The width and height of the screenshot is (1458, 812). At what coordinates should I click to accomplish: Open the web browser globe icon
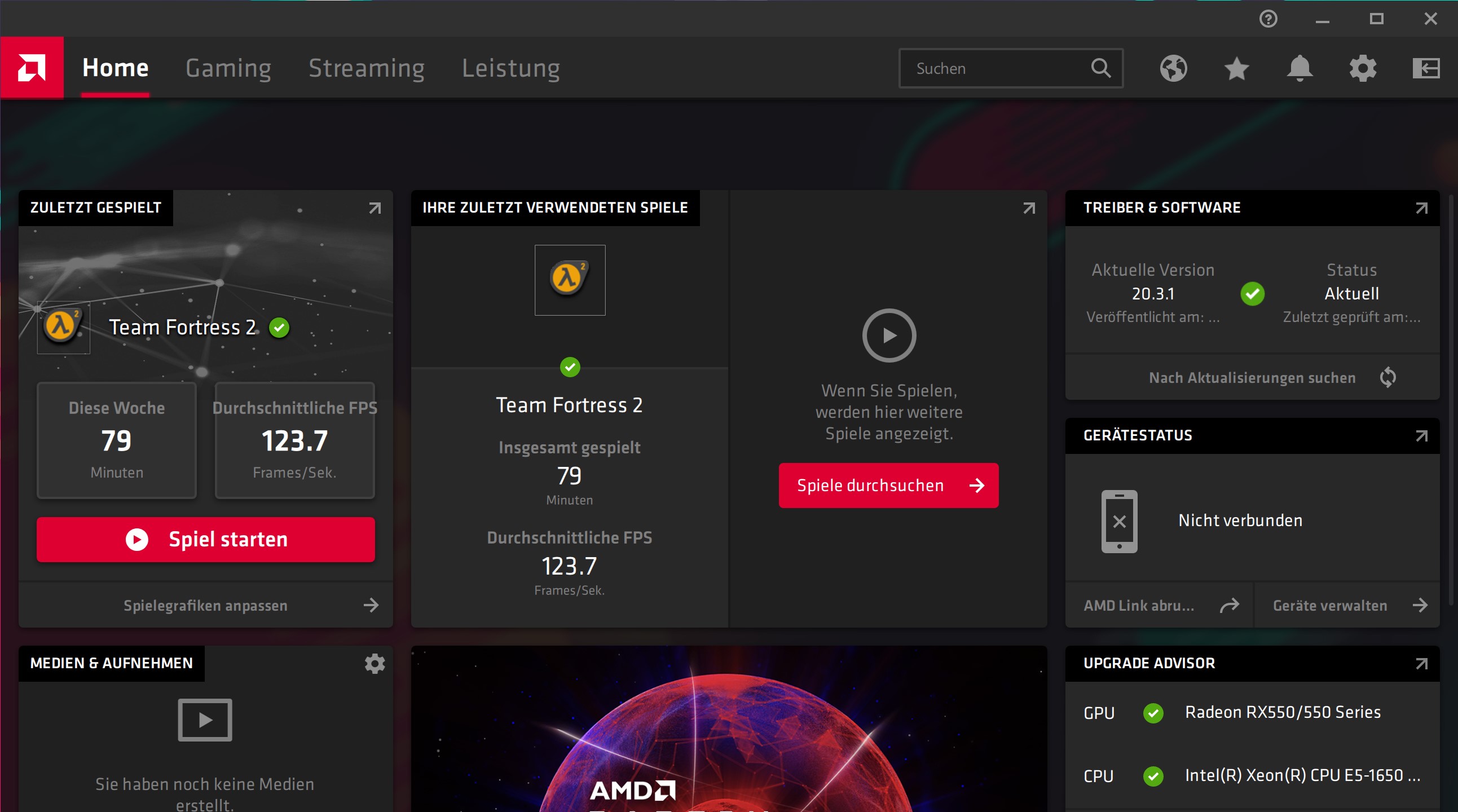click(x=1173, y=68)
